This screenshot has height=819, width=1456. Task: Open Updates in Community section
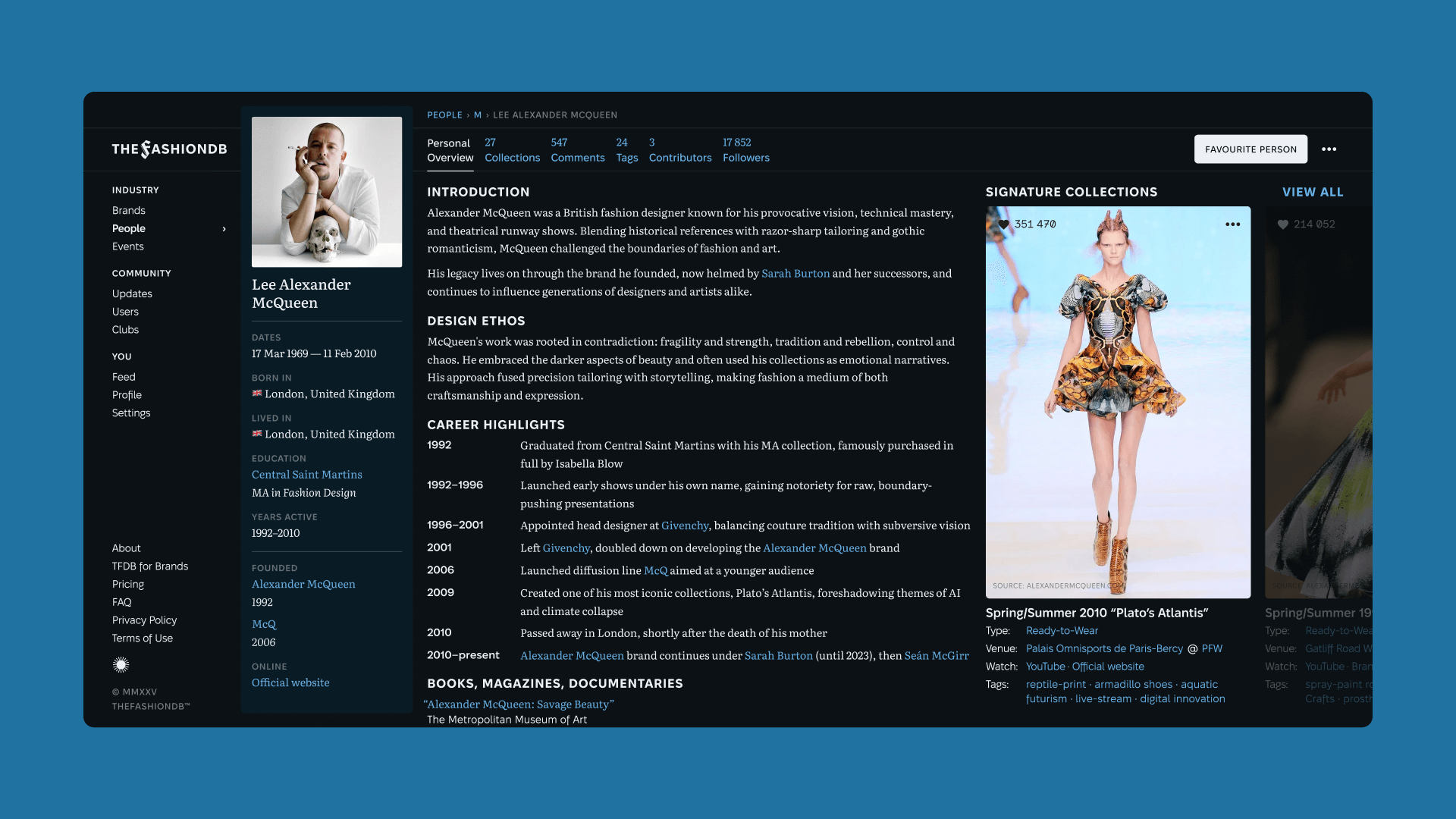pos(132,293)
